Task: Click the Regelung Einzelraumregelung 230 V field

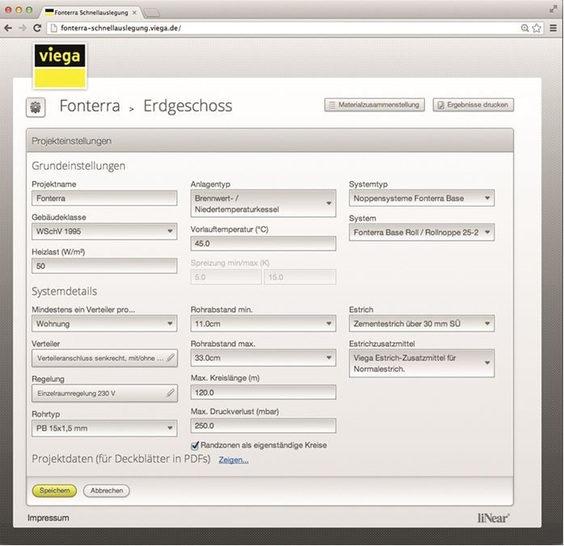Action: coord(104,393)
